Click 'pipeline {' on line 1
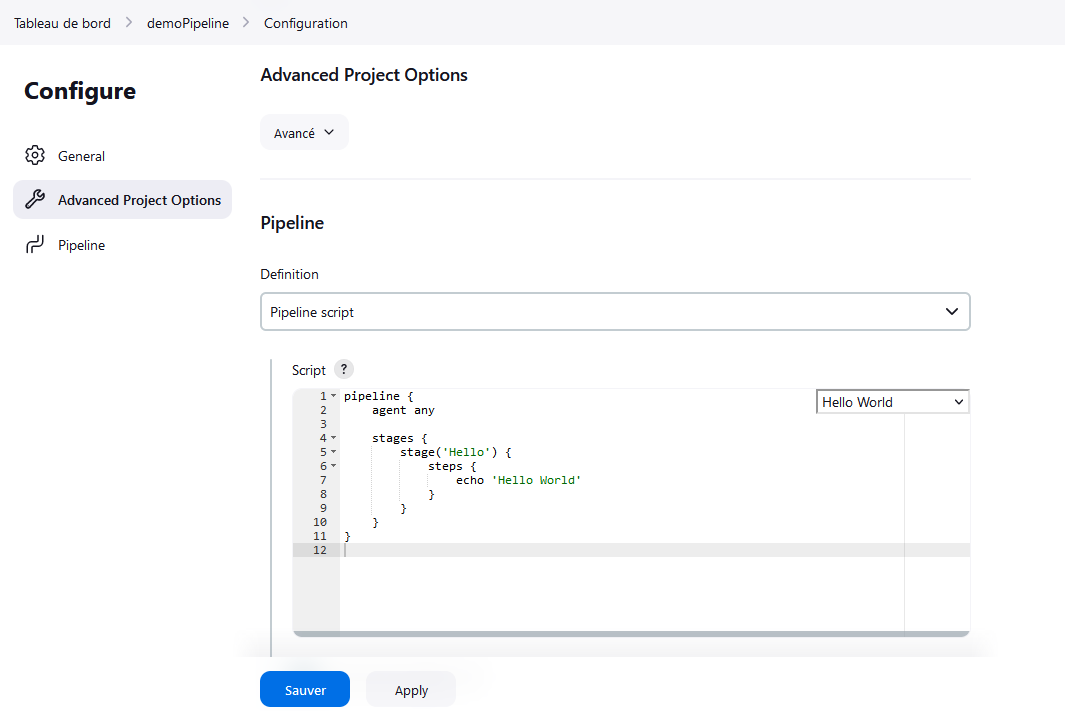 click(x=378, y=396)
